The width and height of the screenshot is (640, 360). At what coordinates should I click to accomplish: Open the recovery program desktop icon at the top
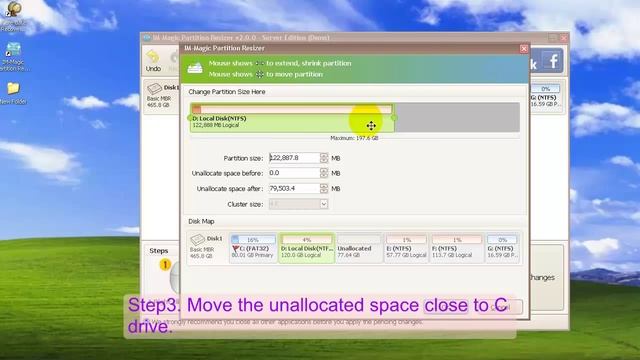[13, 16]
